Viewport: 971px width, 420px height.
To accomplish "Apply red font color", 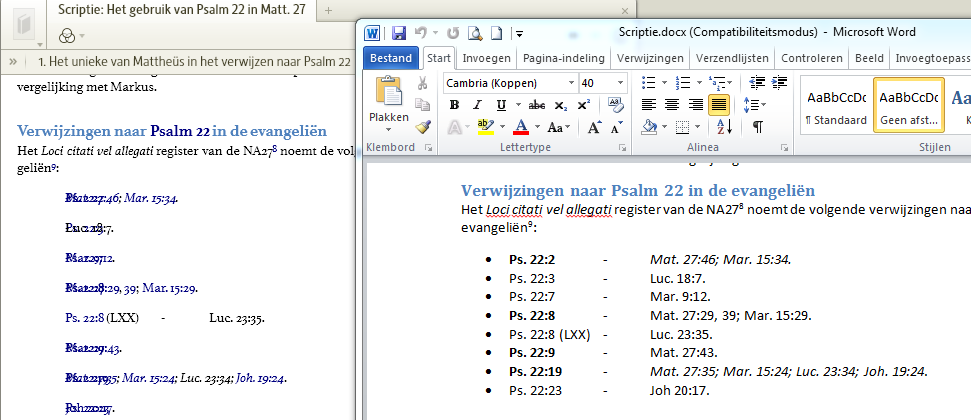I will pos(521,128).
